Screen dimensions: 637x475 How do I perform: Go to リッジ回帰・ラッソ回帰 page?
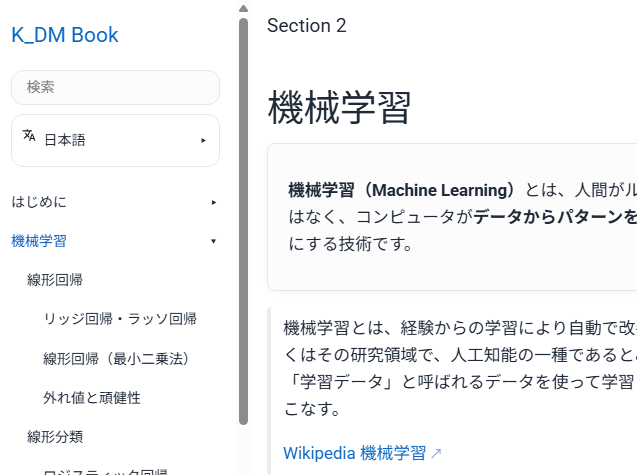coord(120,319)
